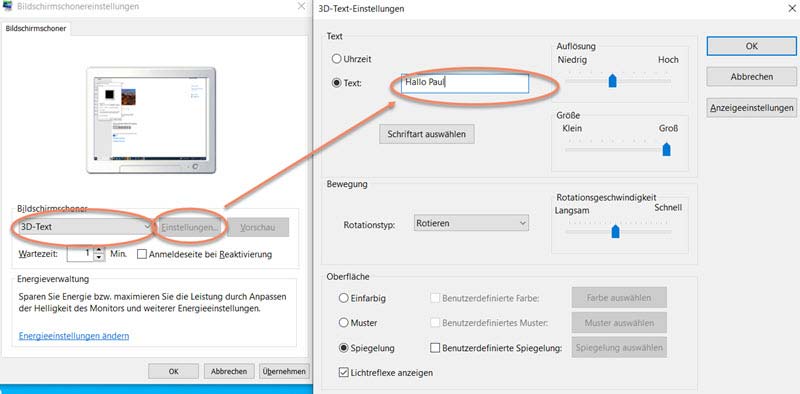Viewport: 800px width, 394px height.
Task: Click Farbe auswählen button
Action: (x=619, y=298)
